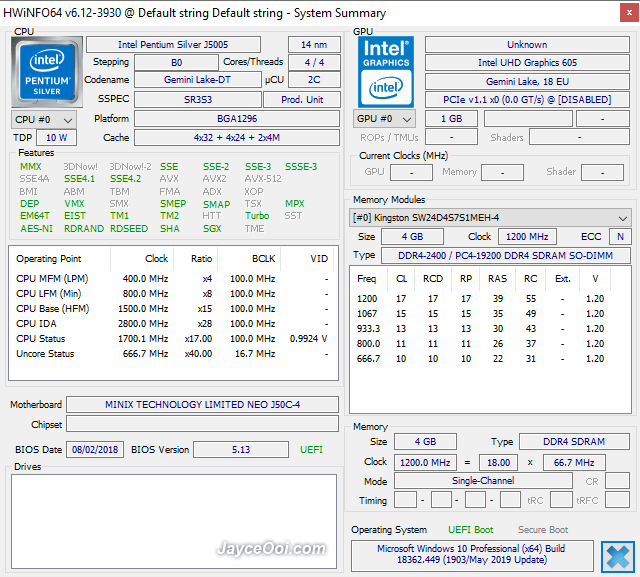640x577 pixels.
Task: Select the CPU LFM (Min) row
Action: click(x=173, y=294)
